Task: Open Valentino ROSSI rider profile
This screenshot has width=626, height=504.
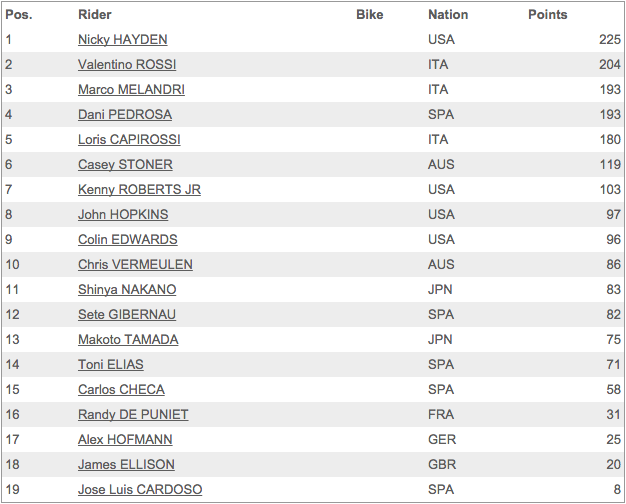Action: [x=127, y=65]
